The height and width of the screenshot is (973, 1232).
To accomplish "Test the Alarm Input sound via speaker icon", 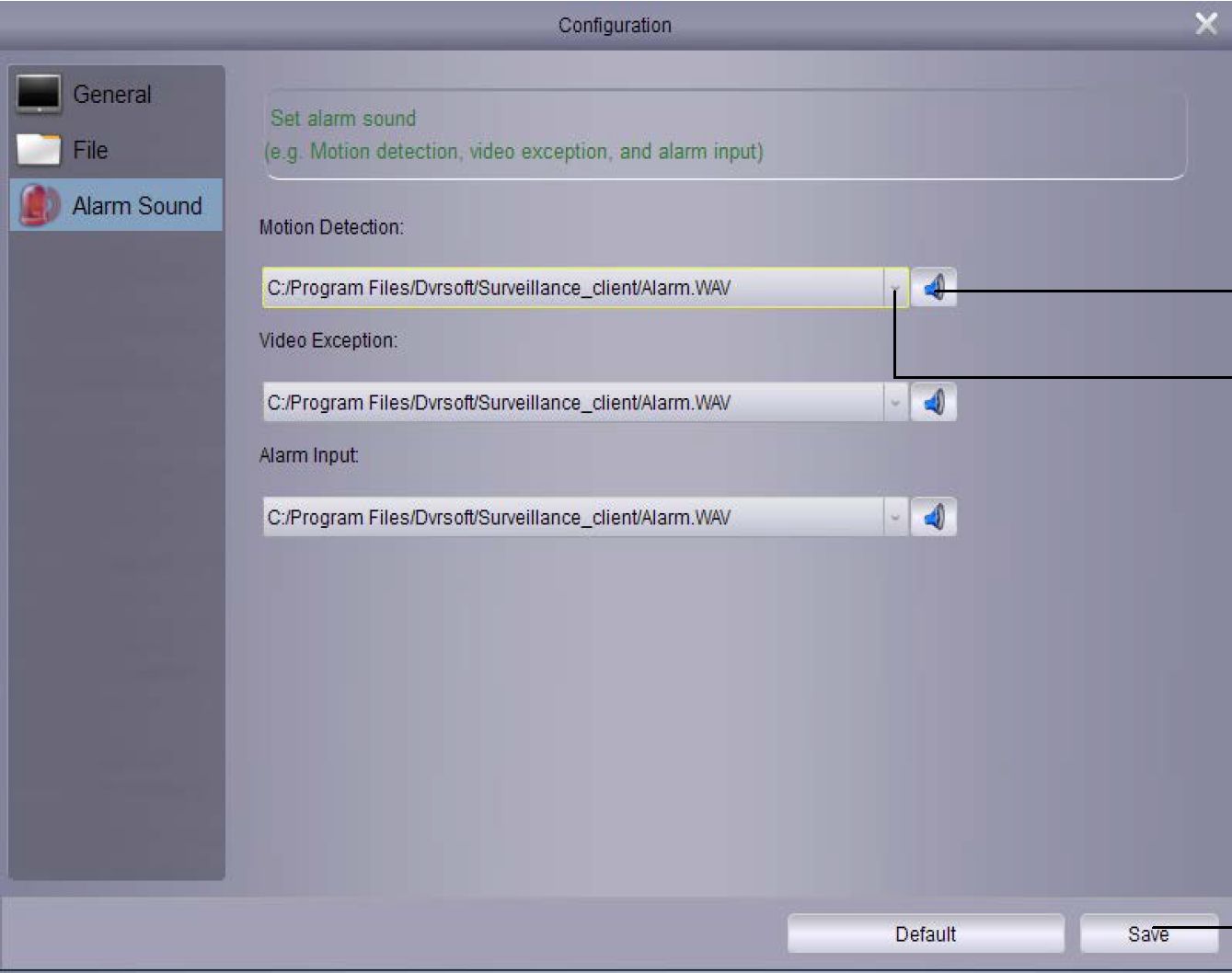I will point(934,518).
